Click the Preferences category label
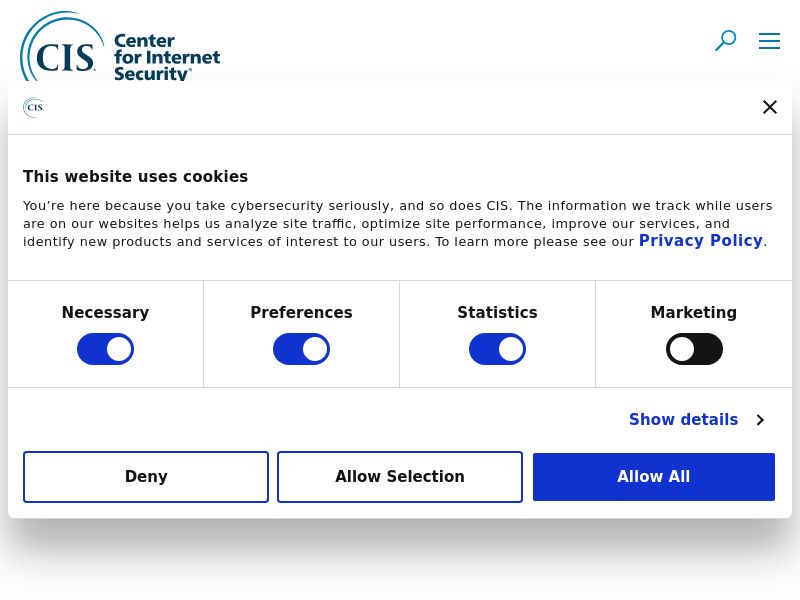The image size is (800, 600). (301, 313)
